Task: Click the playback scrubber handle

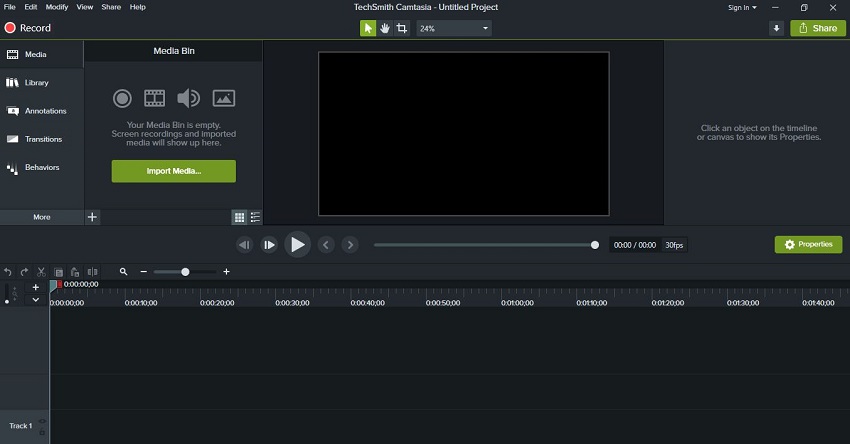Action: click(595, 245)
